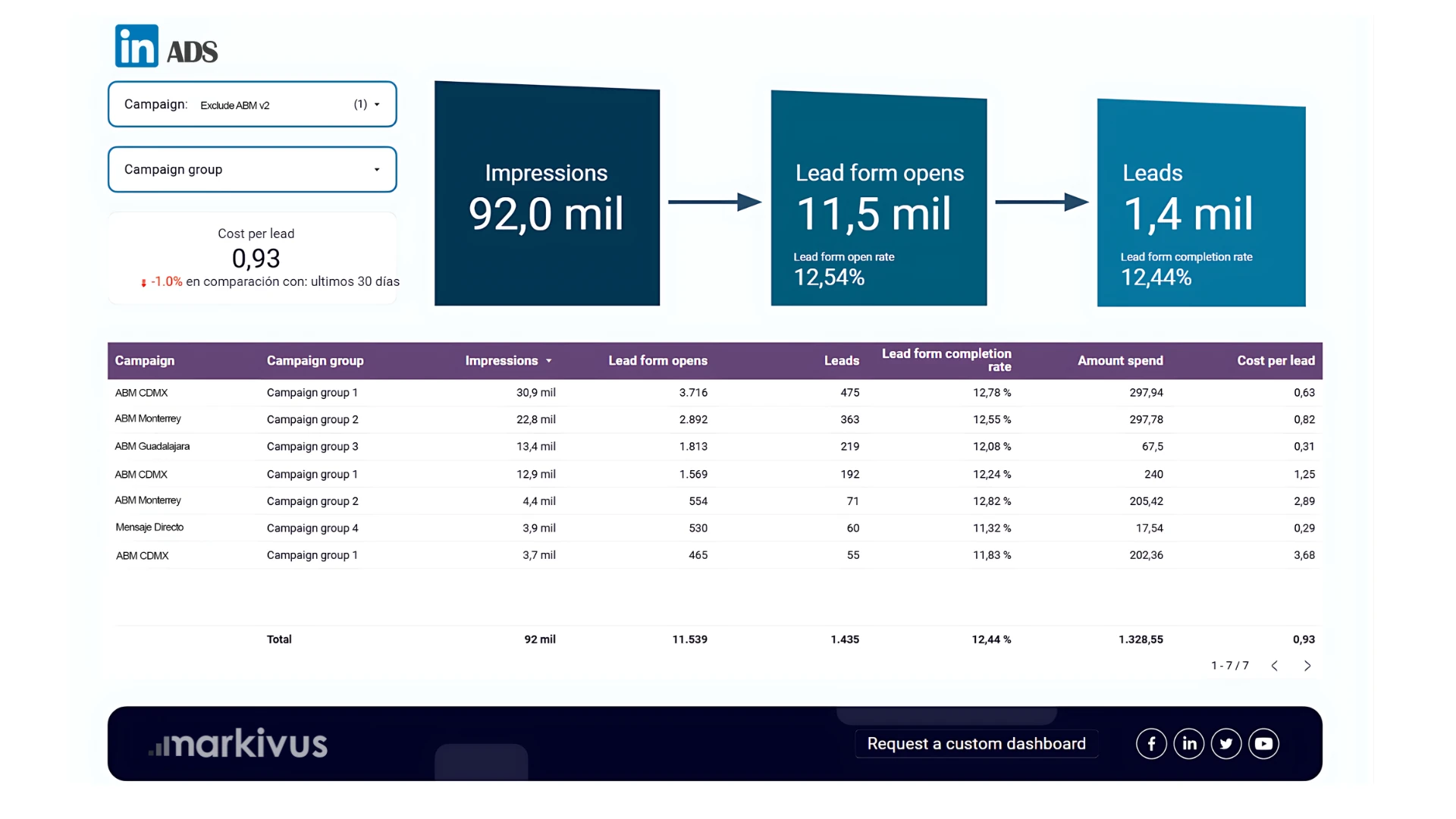
Task: Click the Leads 1,4 mil tile
Action: 1201,205
